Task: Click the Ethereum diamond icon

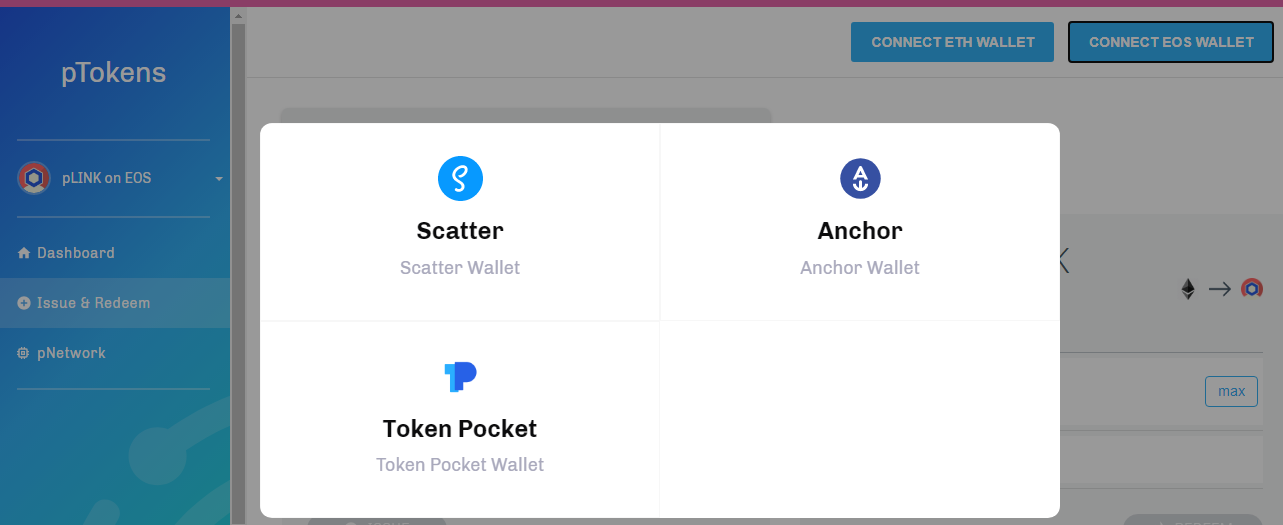Action: 1188,289
